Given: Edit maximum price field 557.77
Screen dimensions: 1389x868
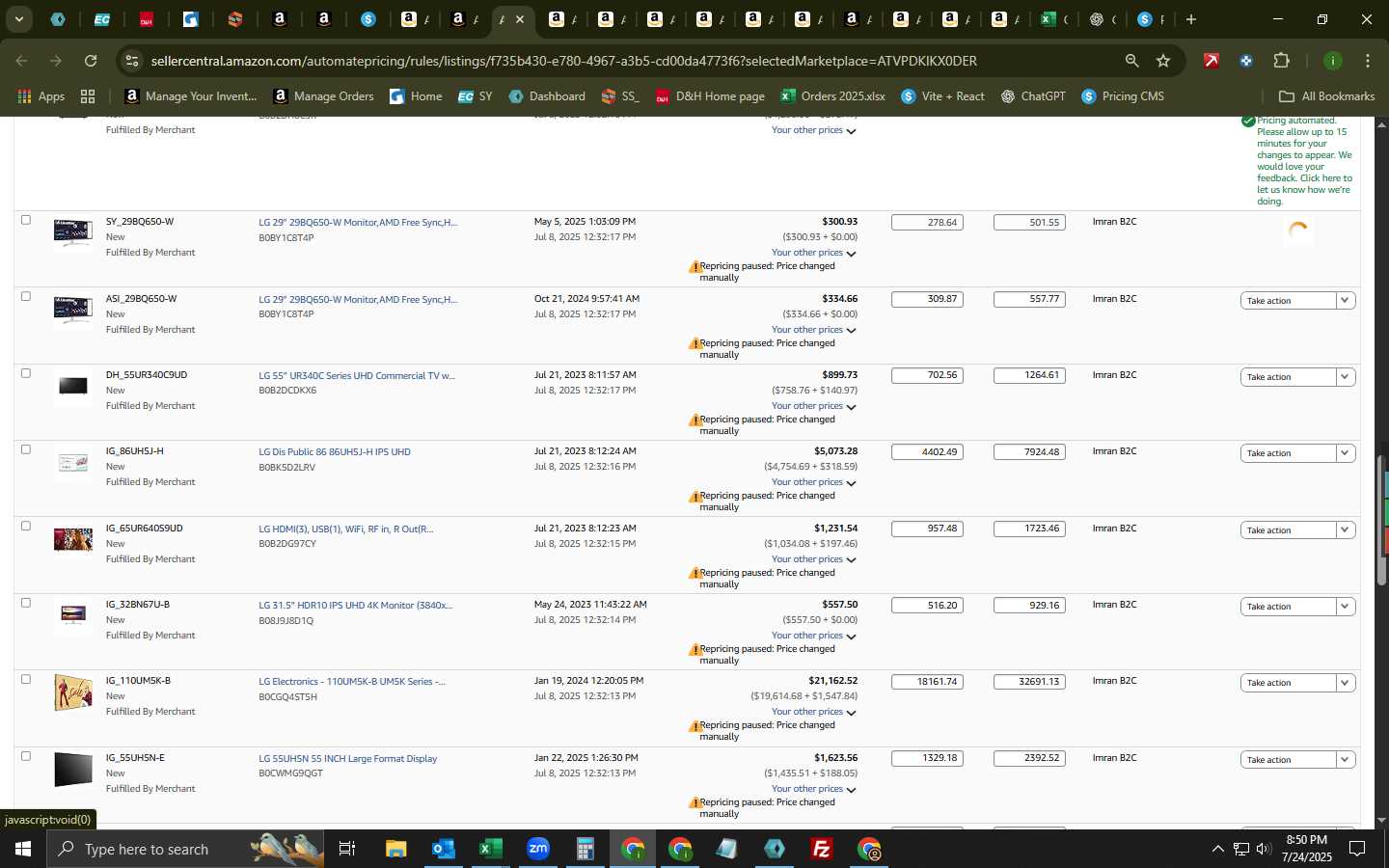Looking at the screenshot, I should coord(1029,299).
